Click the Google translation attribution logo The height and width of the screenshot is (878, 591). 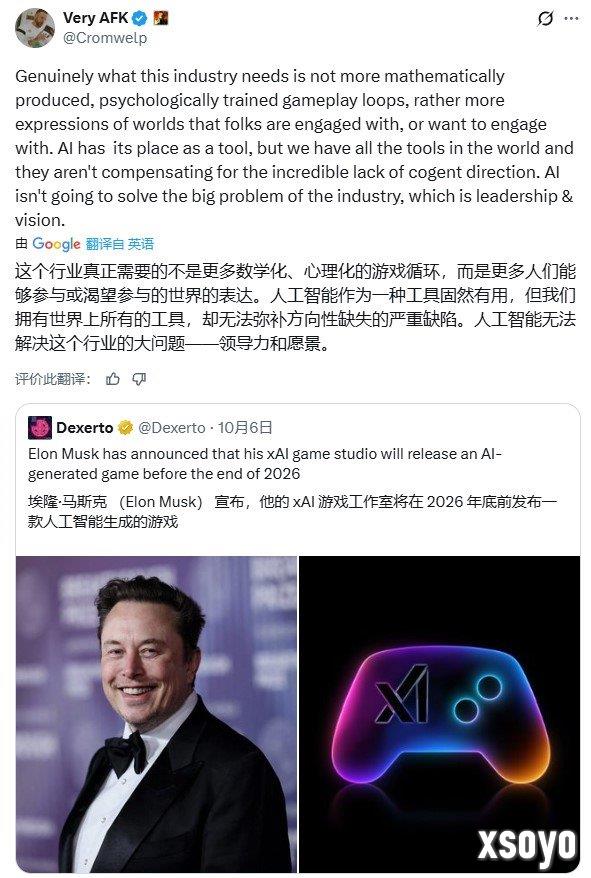(x=56, y=244)
